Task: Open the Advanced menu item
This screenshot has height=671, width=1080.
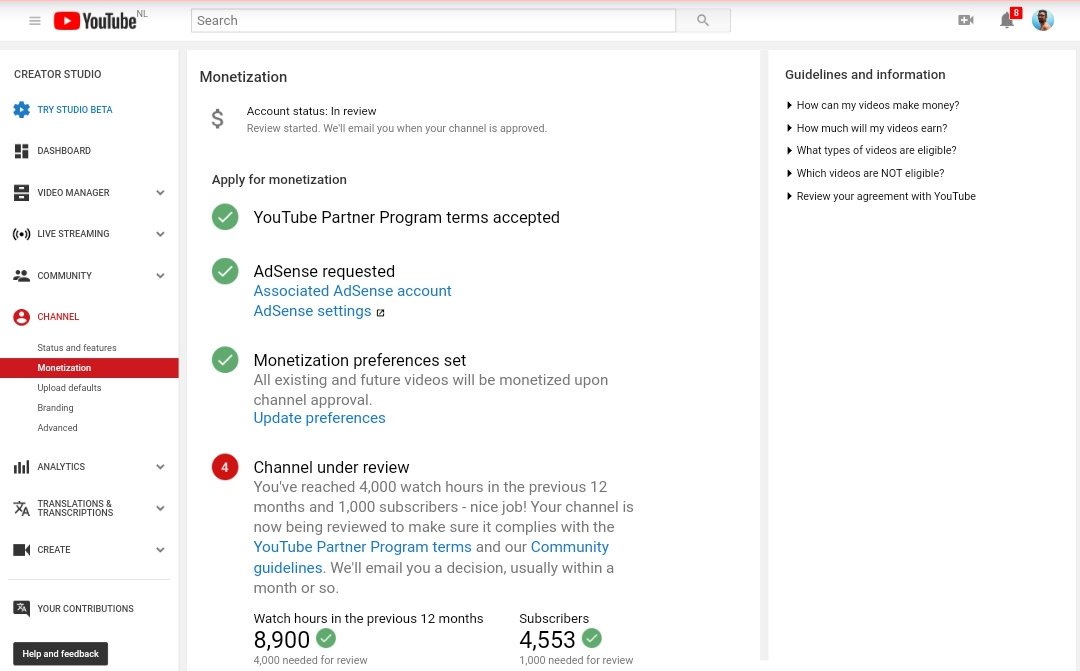Action: coord(57,428)
